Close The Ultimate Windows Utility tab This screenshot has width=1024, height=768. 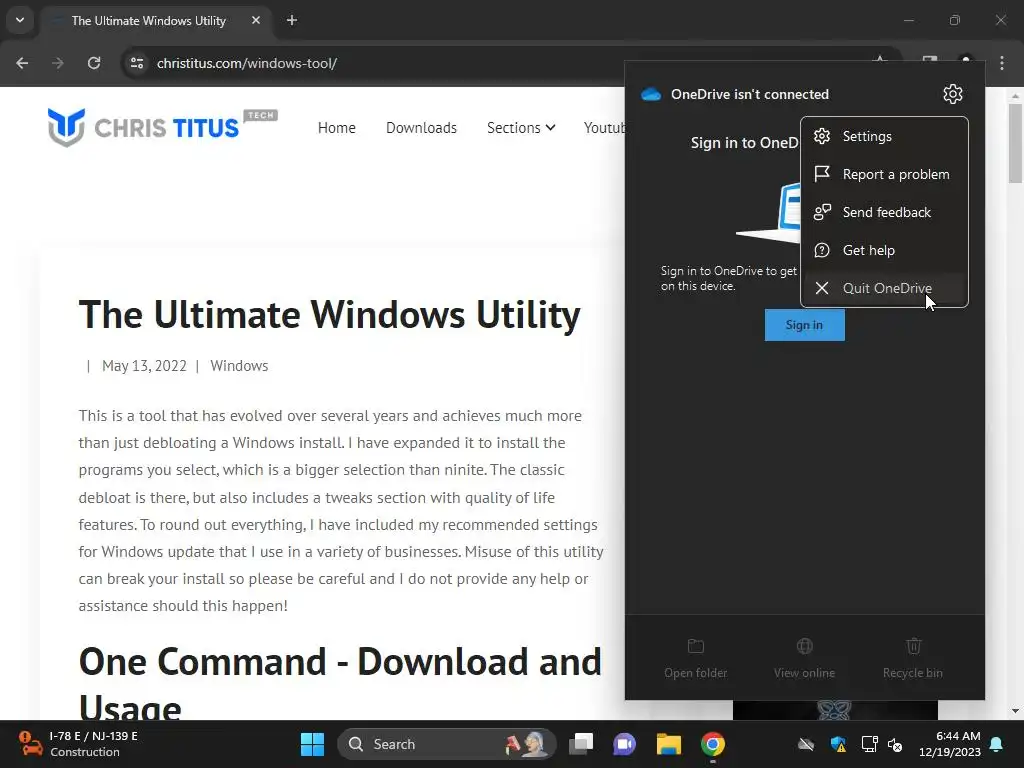256,20
